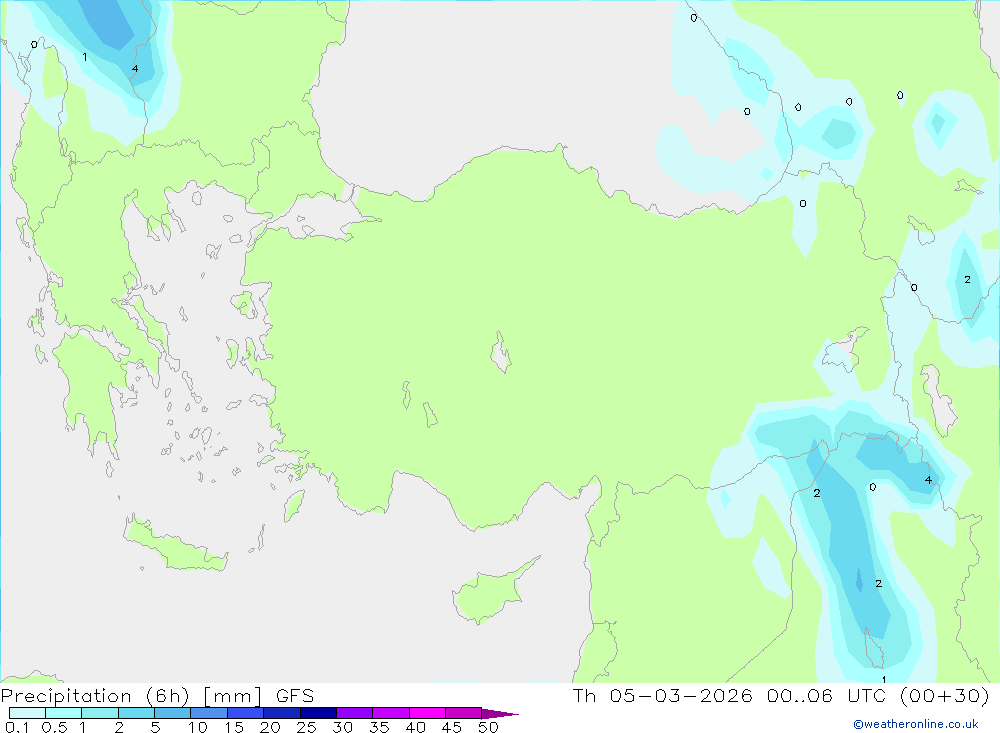Click the 2–5 mm legend color swatch
The image size is (1000, 733).
[x=136, y=713]
